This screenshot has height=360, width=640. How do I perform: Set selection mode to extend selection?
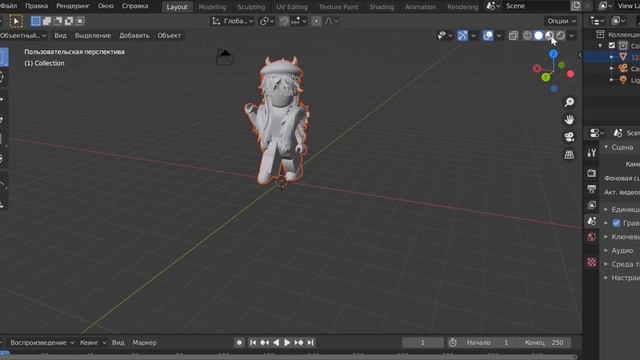tap(47, 21)
